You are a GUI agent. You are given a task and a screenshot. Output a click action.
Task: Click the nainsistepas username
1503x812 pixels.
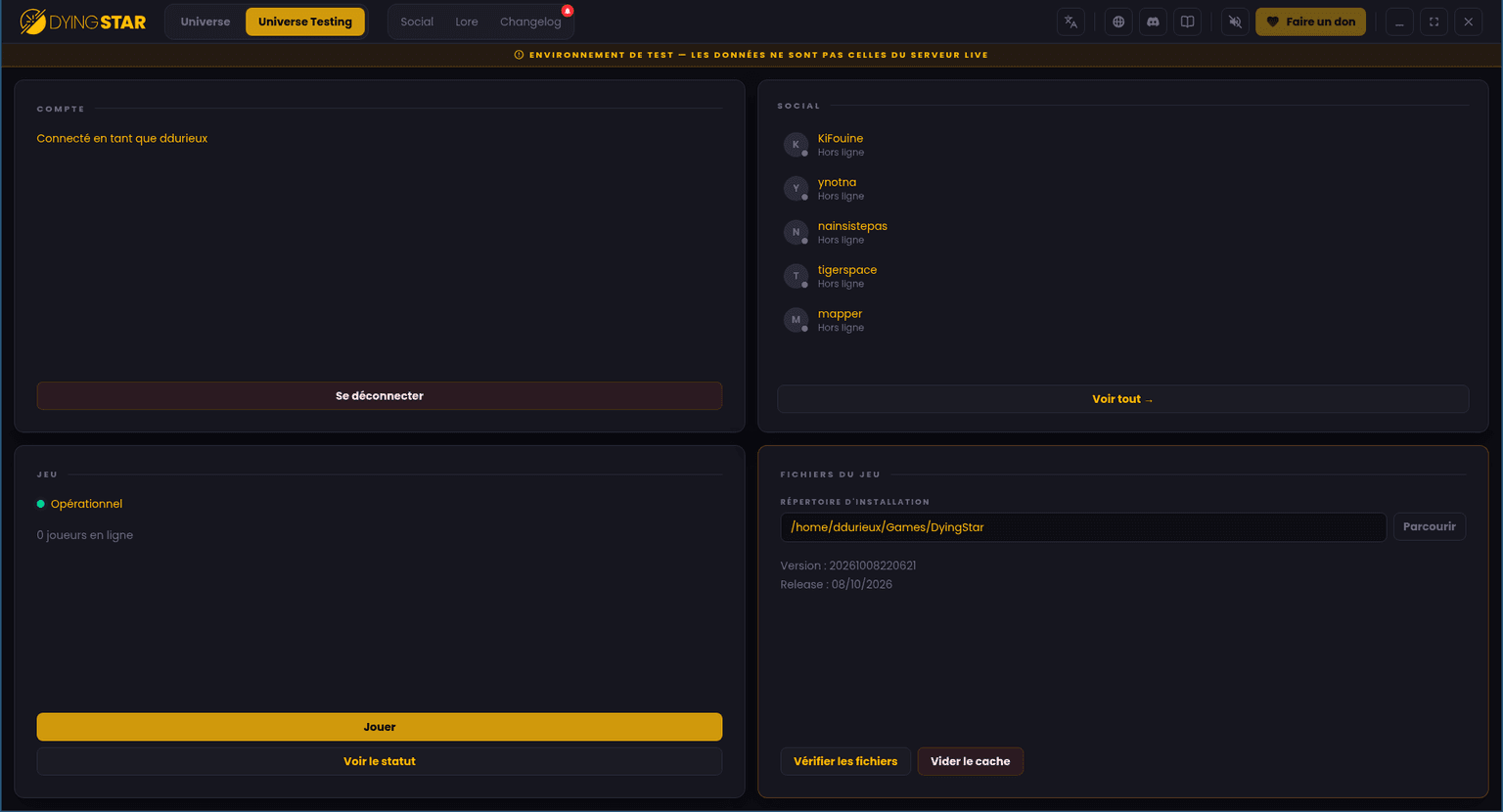[852, 226]
